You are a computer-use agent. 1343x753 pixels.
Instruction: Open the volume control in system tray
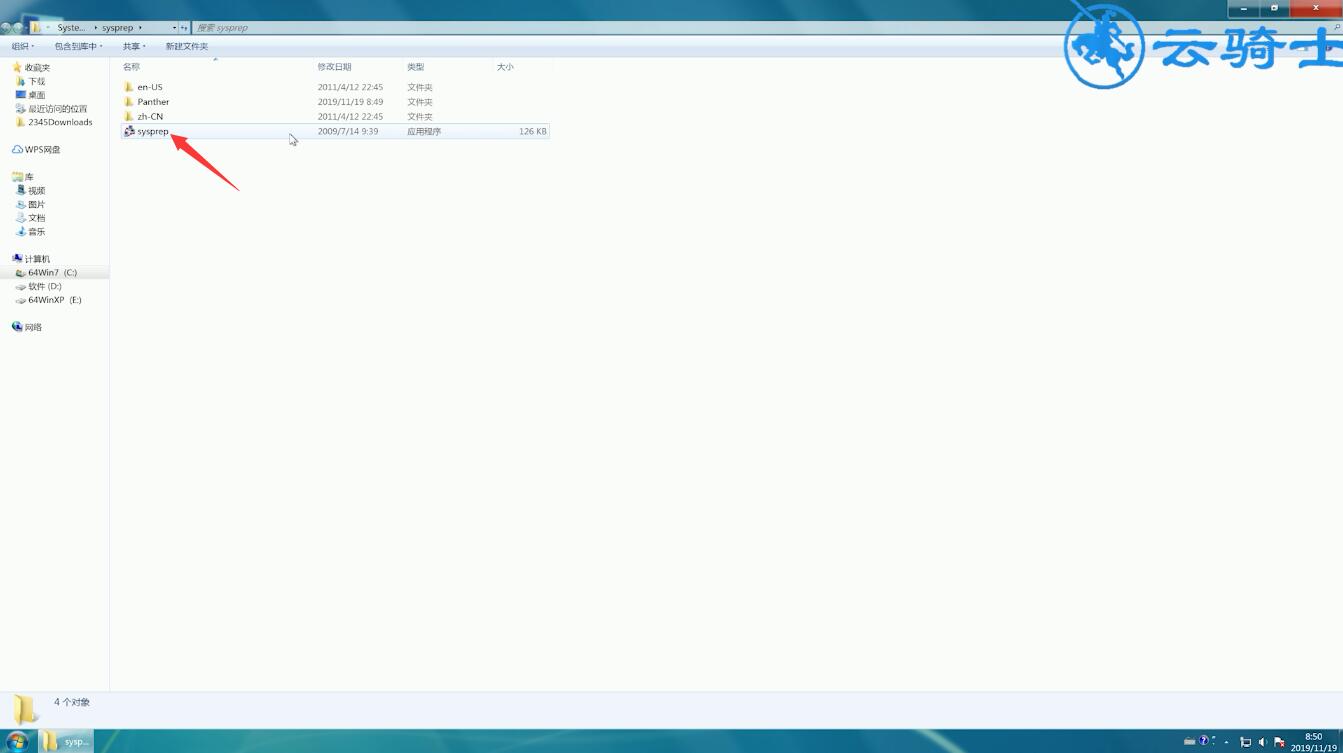click(x=1262, y=742)
